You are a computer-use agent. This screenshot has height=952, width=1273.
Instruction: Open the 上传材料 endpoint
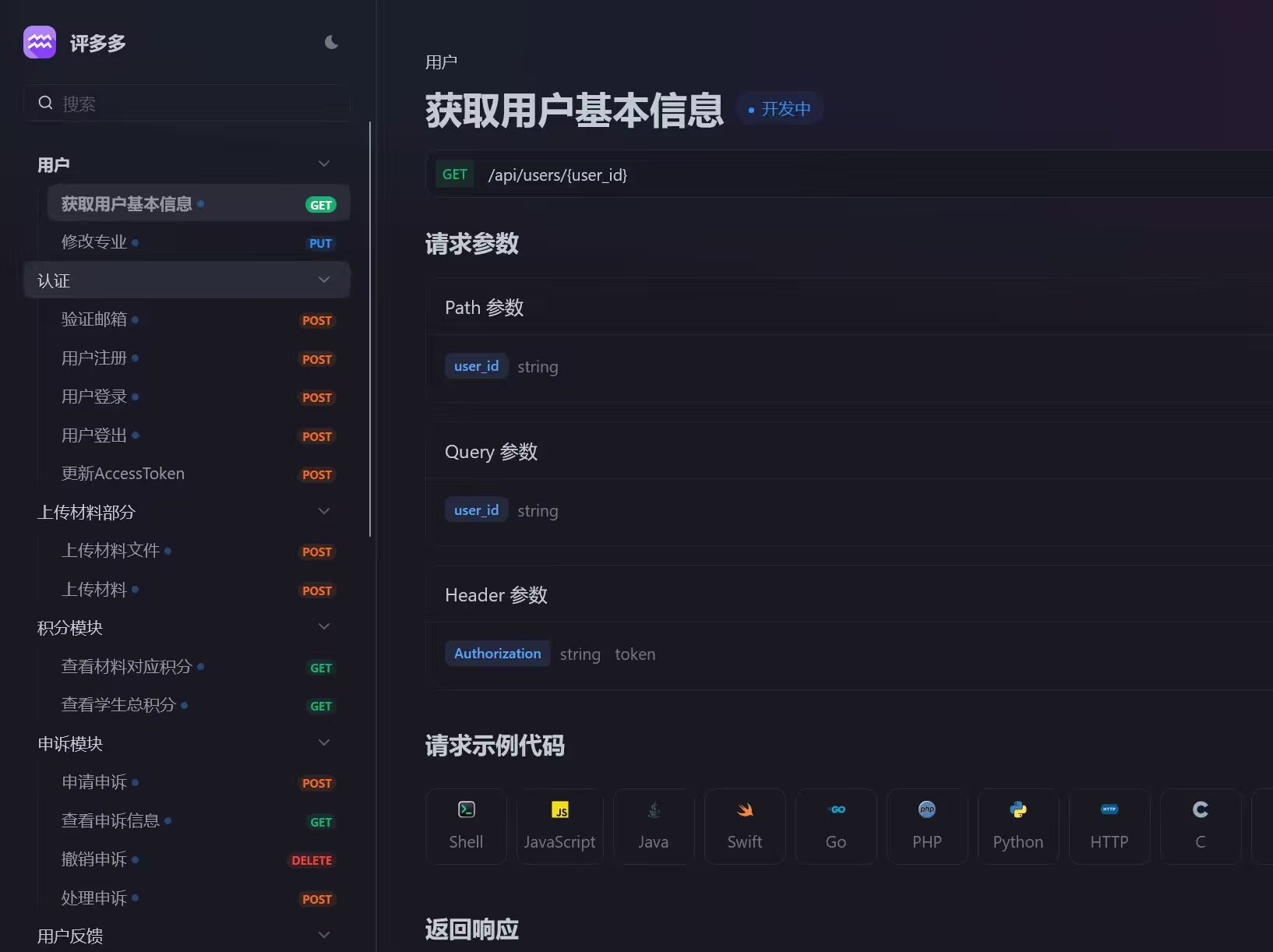tap(199, 590)
